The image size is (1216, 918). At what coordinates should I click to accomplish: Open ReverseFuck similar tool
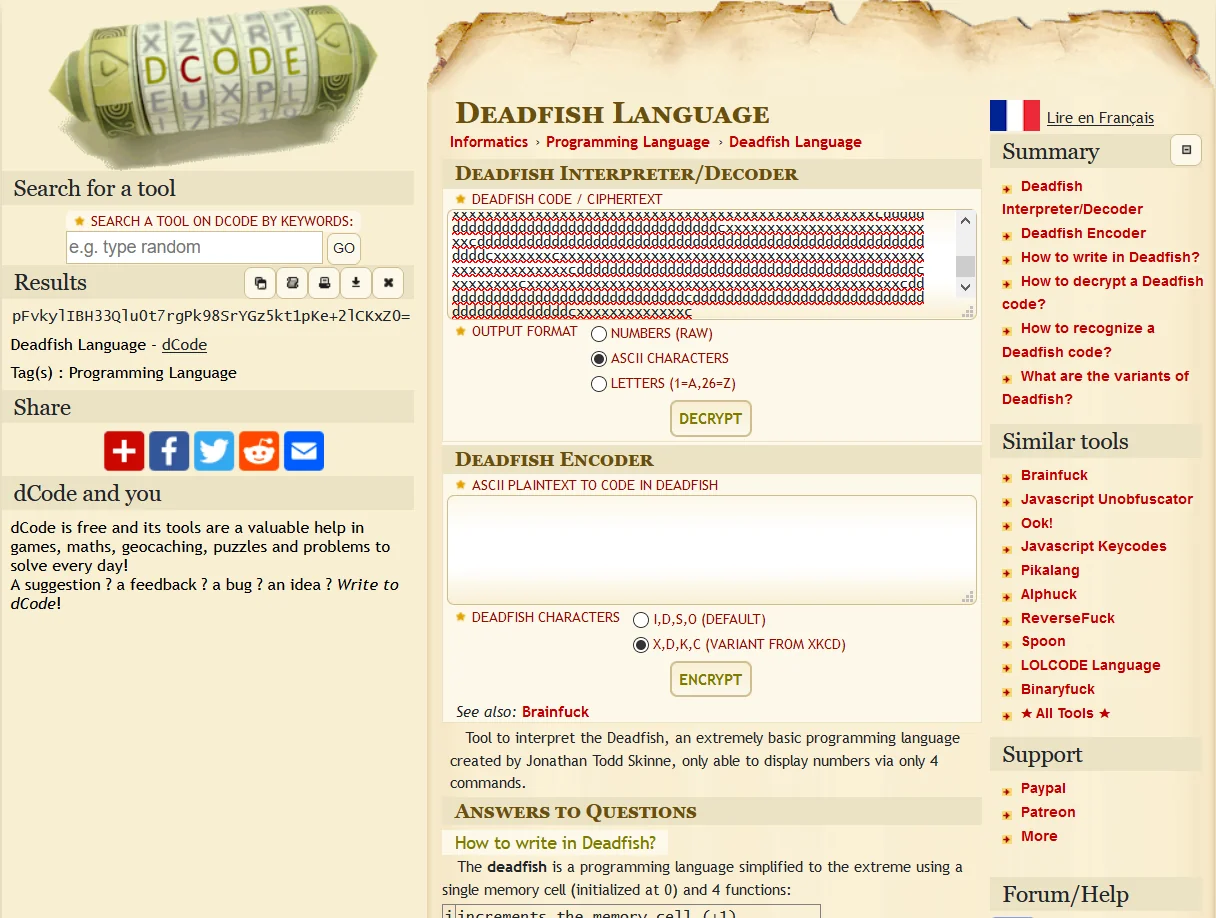point(1068,618)
